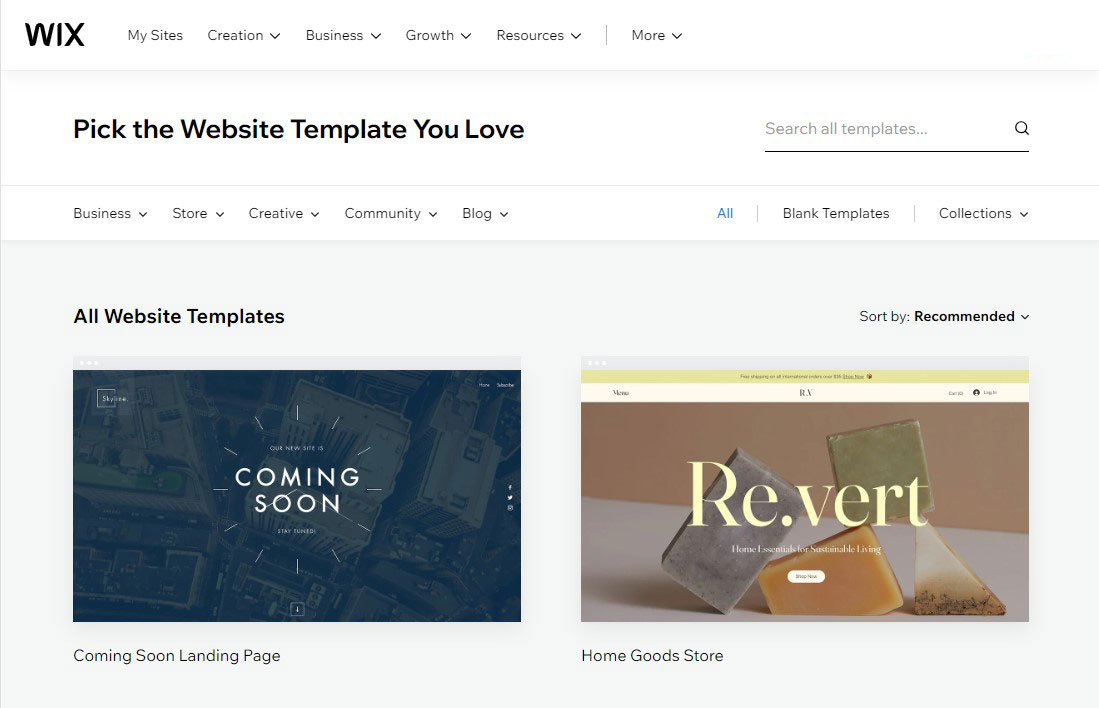The width and height of the screenshot is (1099, 708).
Task: Switch to Blank Templates
Action: point(835,214)
